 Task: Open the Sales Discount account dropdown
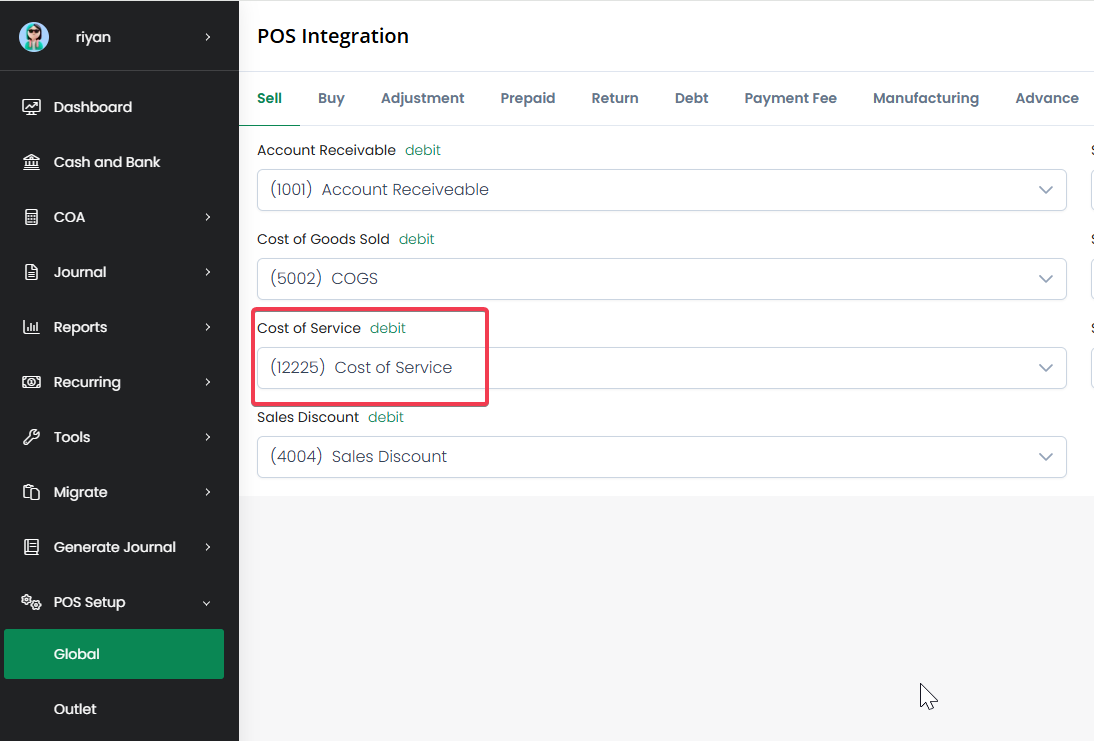(x=661, y=457)
